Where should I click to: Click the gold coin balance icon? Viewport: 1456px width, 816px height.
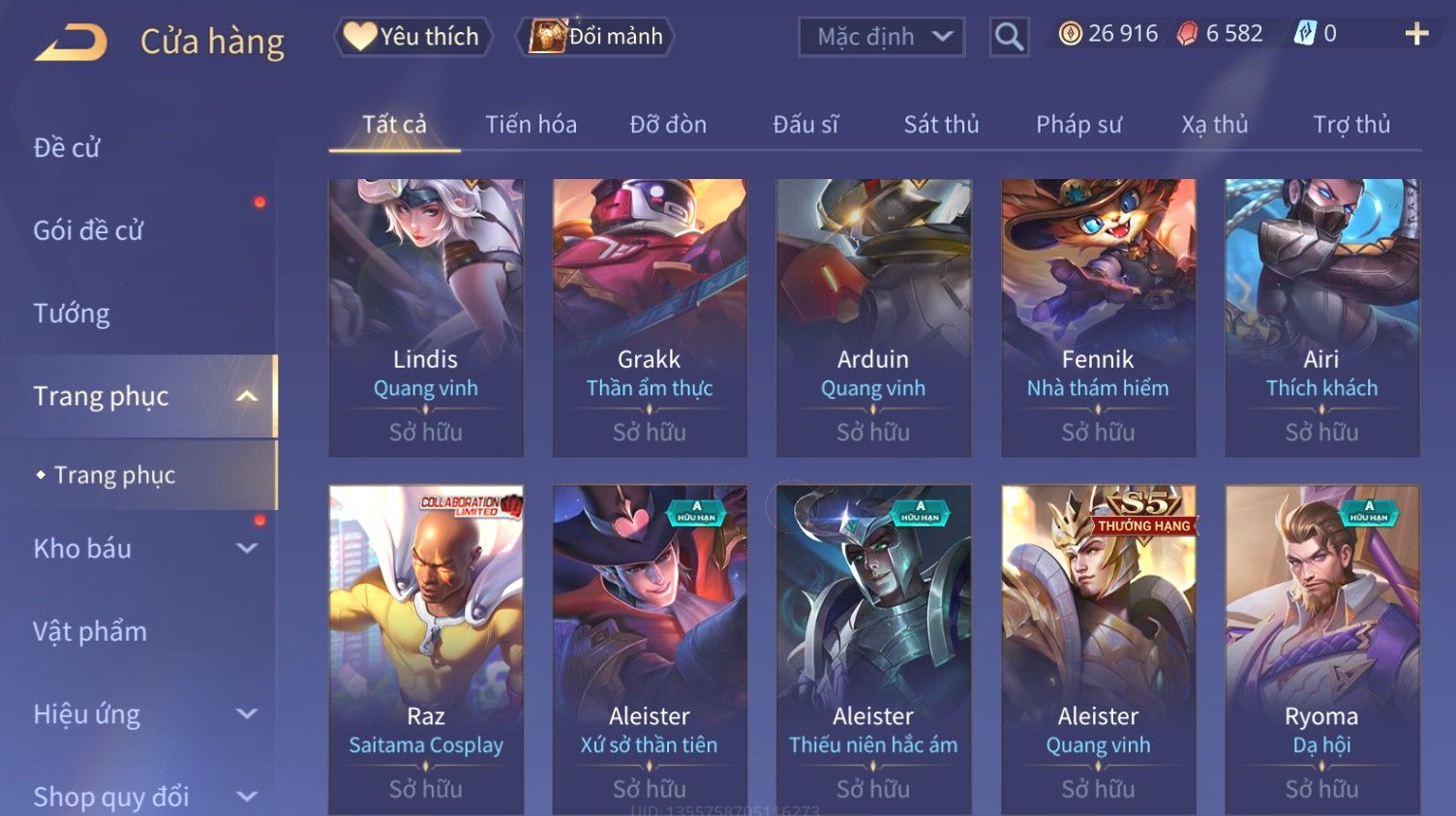(x=1070, y=34)
